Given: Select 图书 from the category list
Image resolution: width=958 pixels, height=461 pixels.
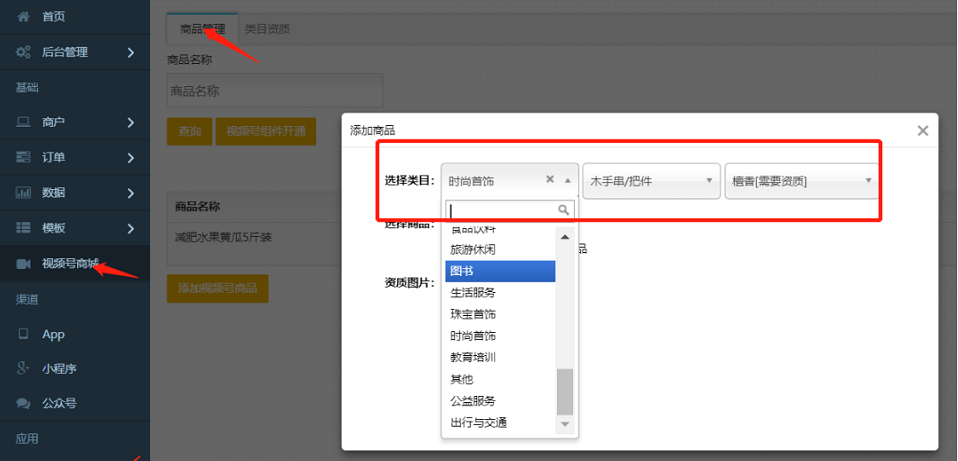Looking at the screenshot, I should (x=499, y=271).
